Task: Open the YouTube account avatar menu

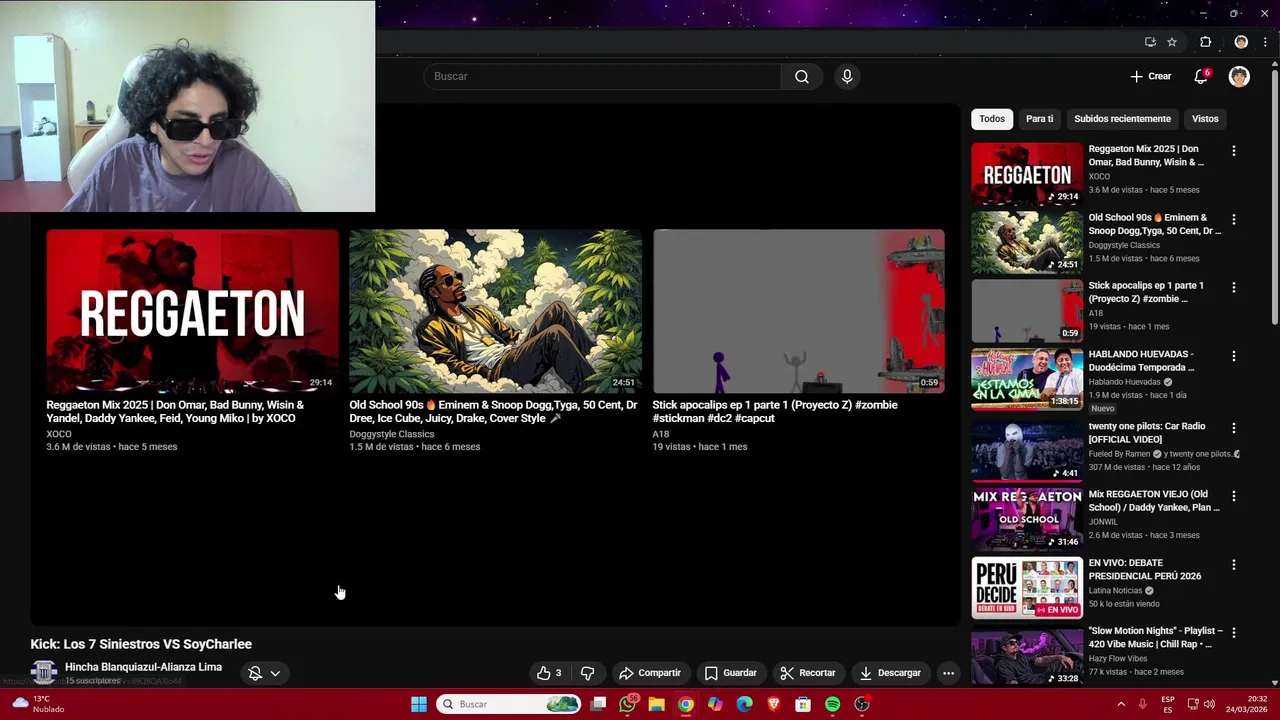Action: point(1239,76)
